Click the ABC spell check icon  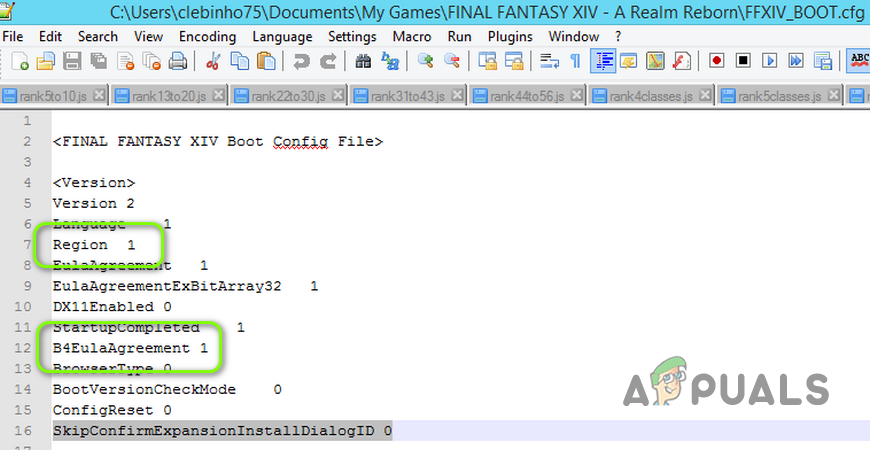pos(859,61)
